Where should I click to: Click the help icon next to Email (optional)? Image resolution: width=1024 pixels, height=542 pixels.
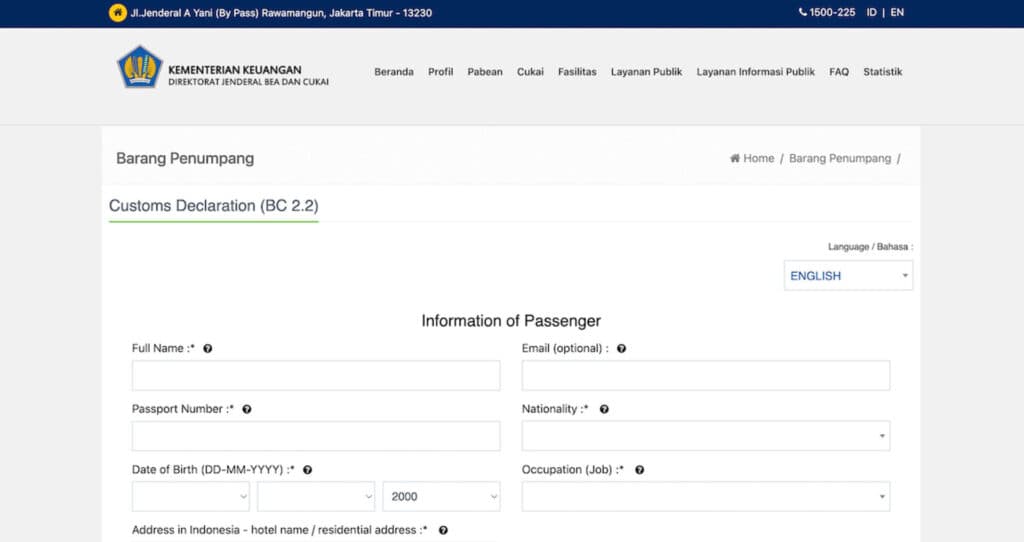pos(622,349)
